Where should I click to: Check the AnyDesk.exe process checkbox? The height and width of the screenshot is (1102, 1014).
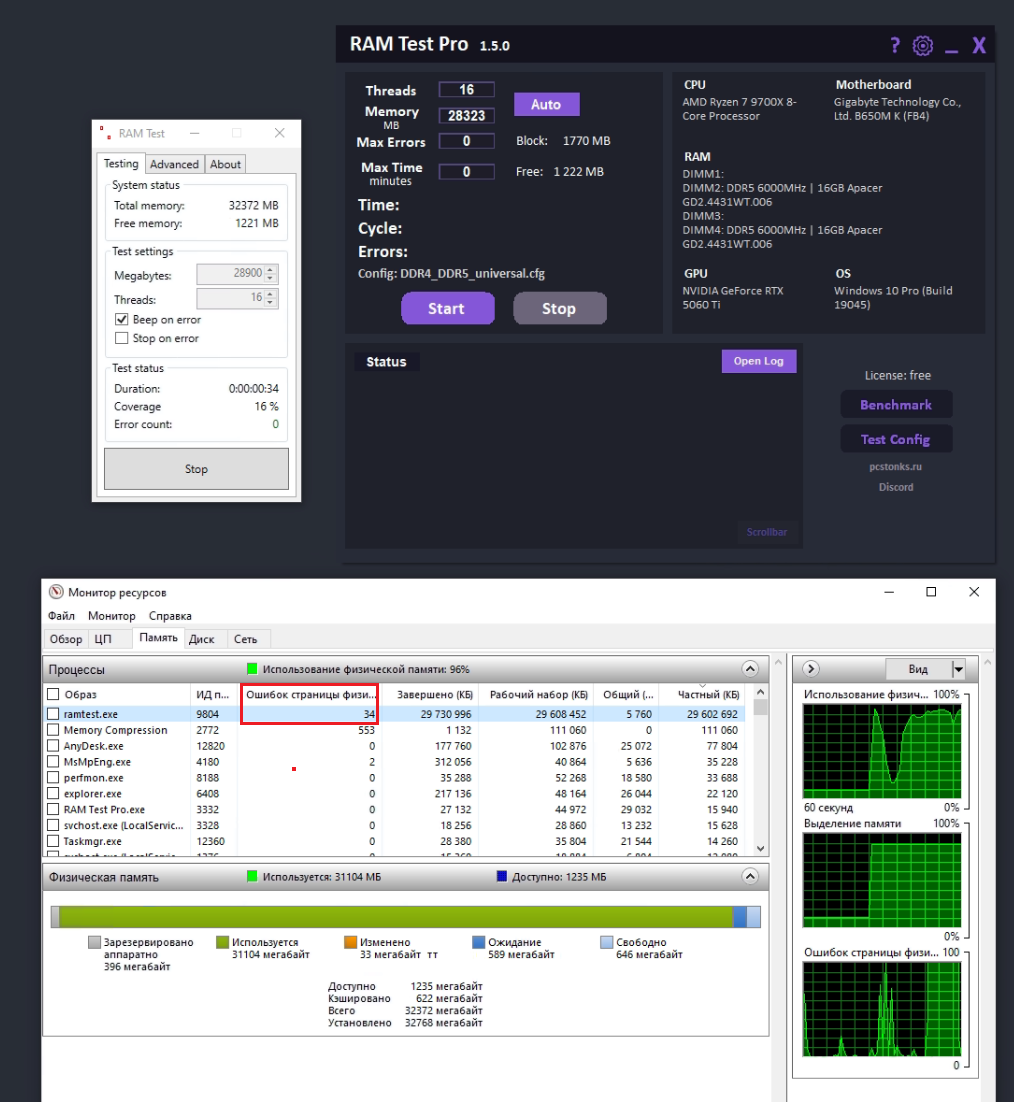53,746
